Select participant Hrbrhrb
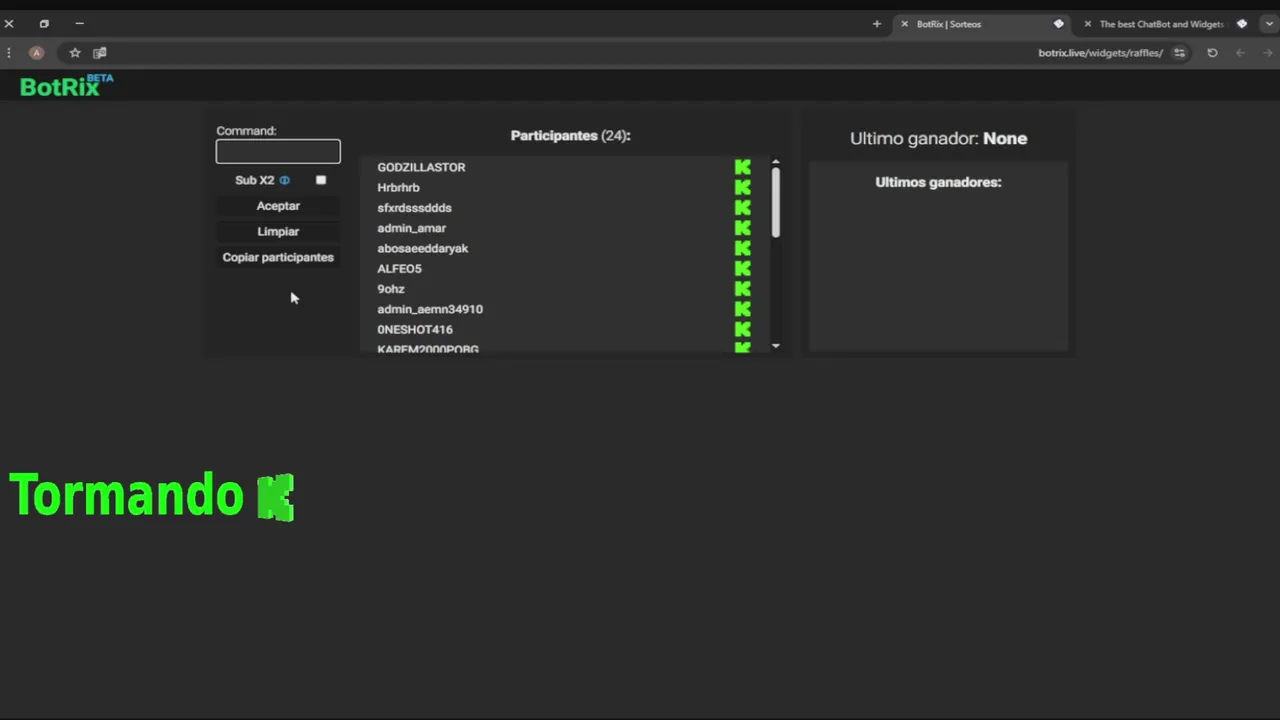Screen dimensions: 1280x720 [x=398, y=187]
